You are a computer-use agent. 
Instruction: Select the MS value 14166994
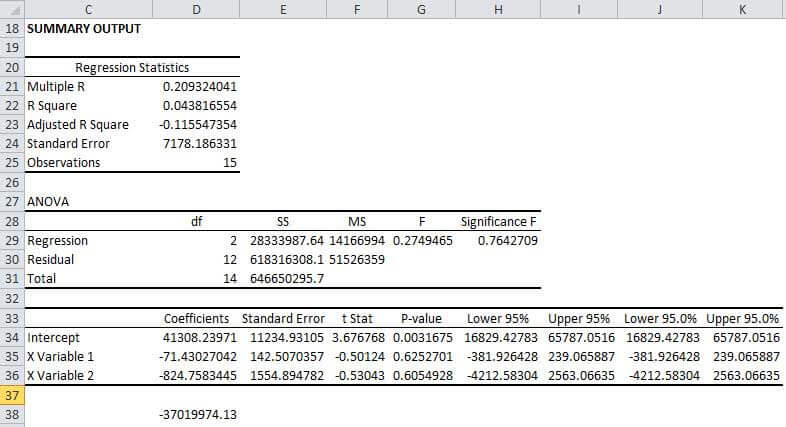[x=357, y=240]
